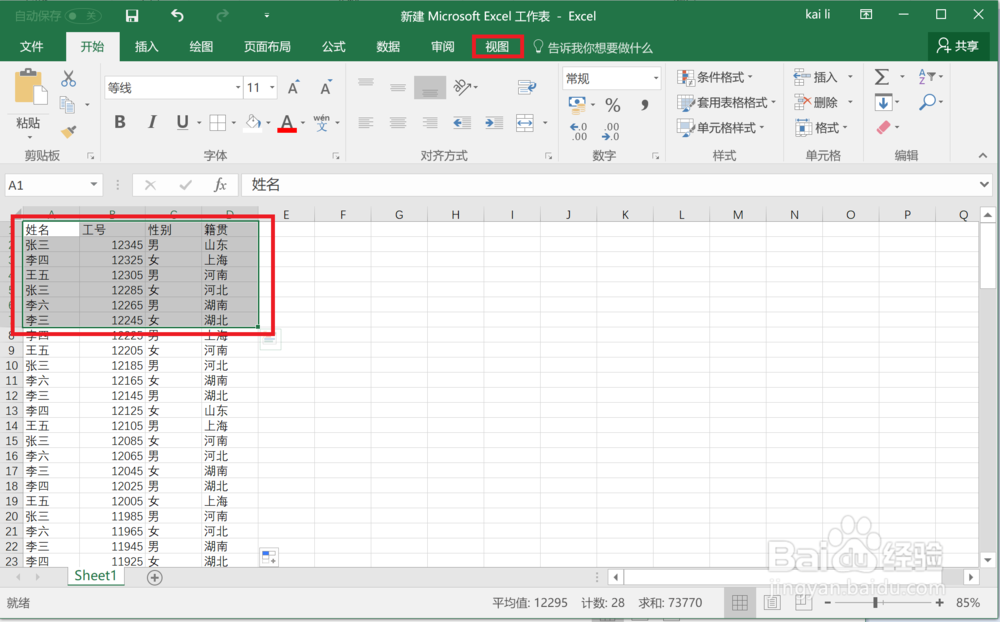Toggle Bold formatting
1000x622 pixels.
pyautogui.click(x=120, y=122)
